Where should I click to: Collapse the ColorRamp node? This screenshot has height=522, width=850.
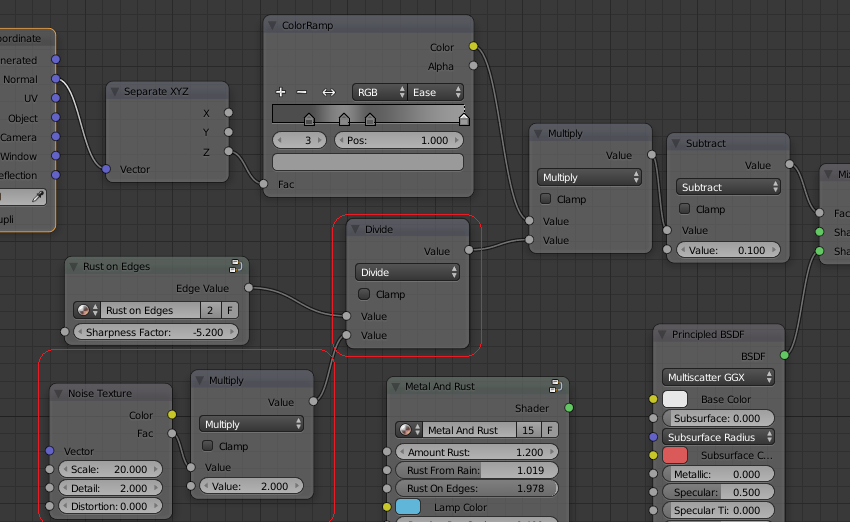(x=272, y=25)
